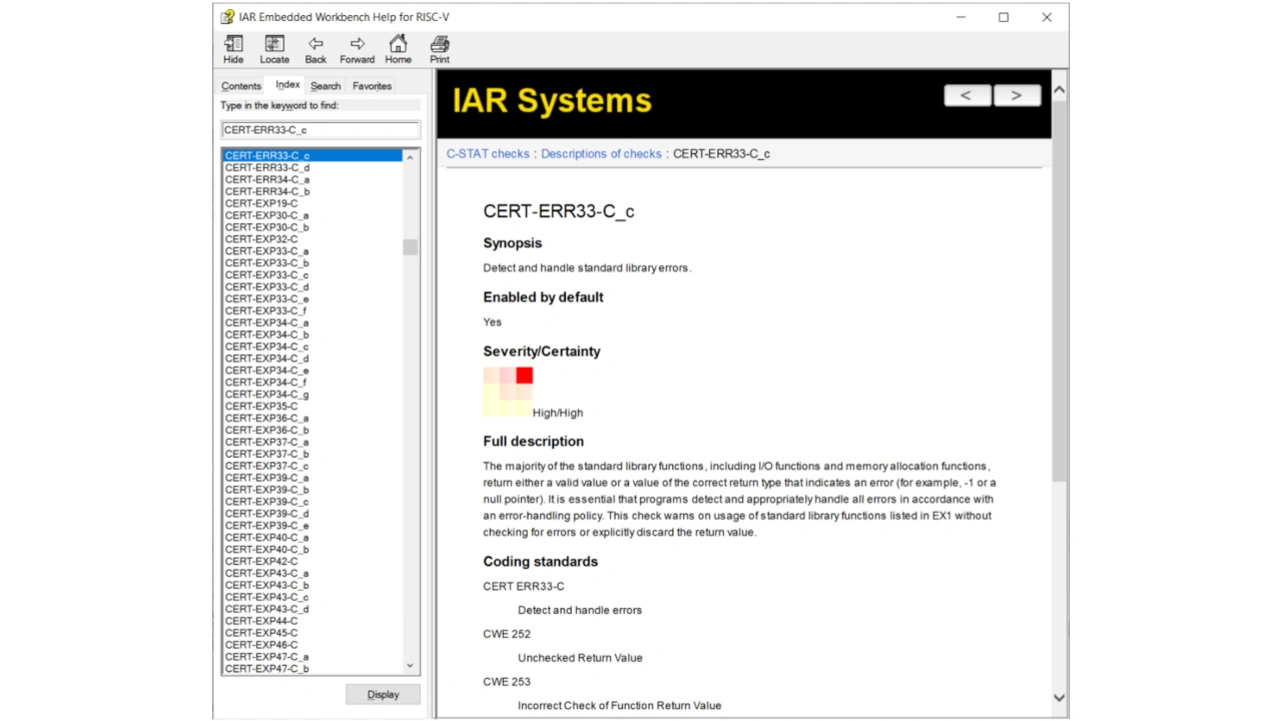Follow the C-STAT checks breadcrumb link
This screenshot has width=1280, height=721.
[x=488, y=154]
